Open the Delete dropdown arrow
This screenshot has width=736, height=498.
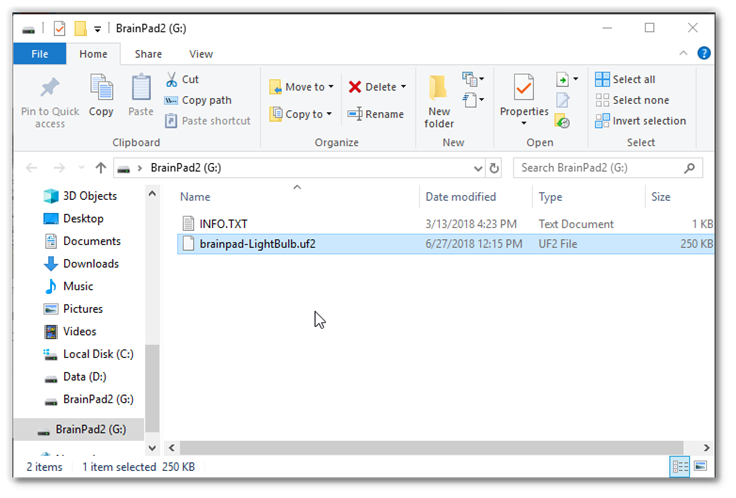click(403, 87)
